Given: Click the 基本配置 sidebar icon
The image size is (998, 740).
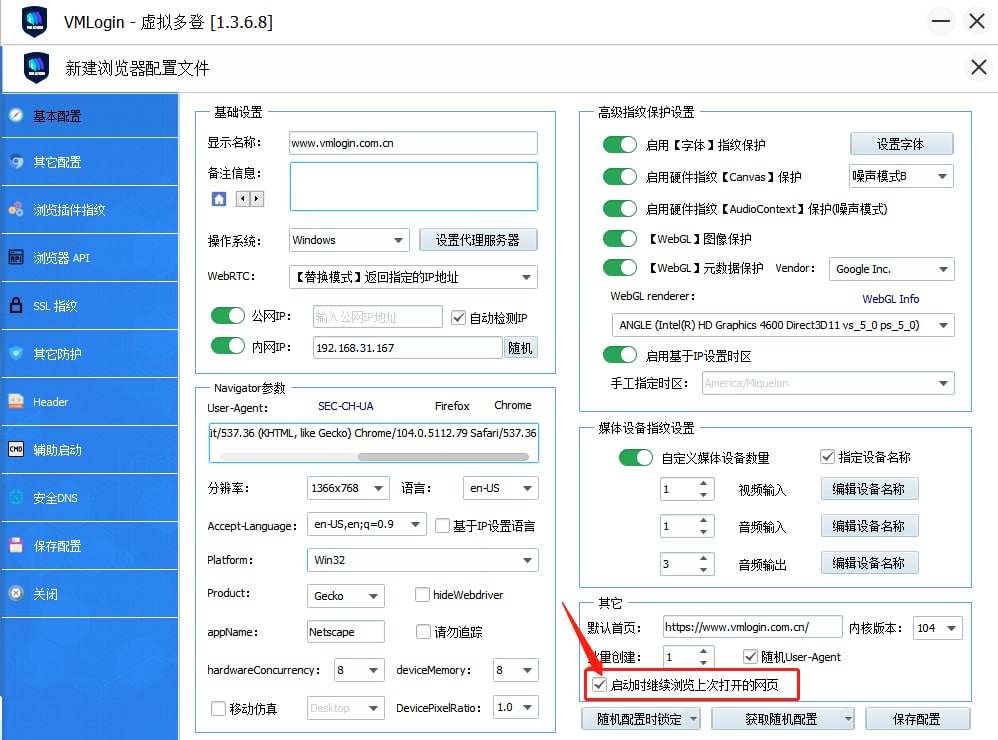Looking at the screenshot, I should [16, 115].
